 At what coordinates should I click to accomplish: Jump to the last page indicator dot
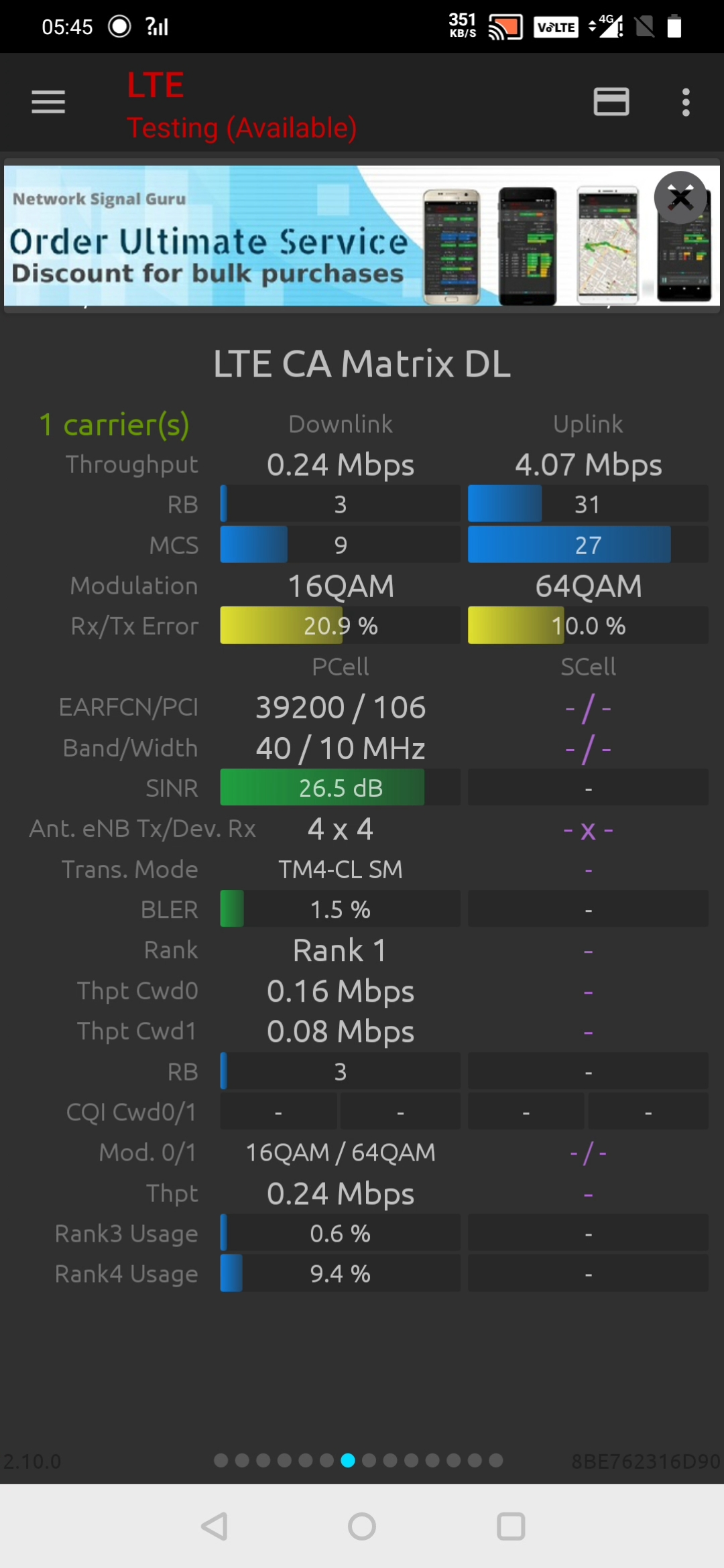tap(496, 1461)
